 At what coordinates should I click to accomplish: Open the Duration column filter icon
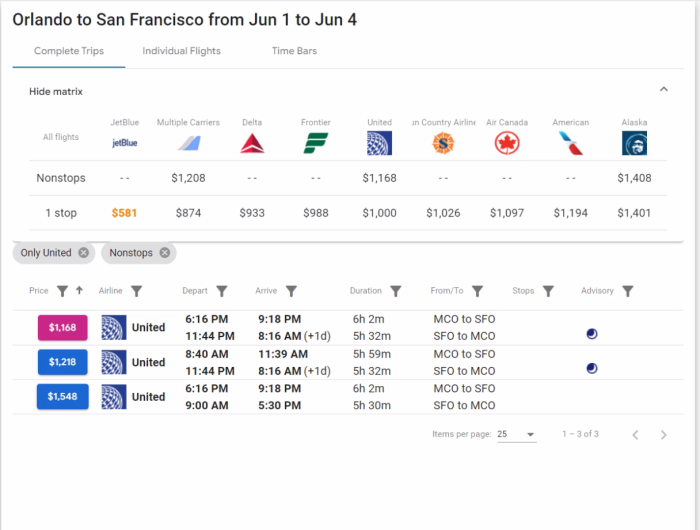point(396,291)
